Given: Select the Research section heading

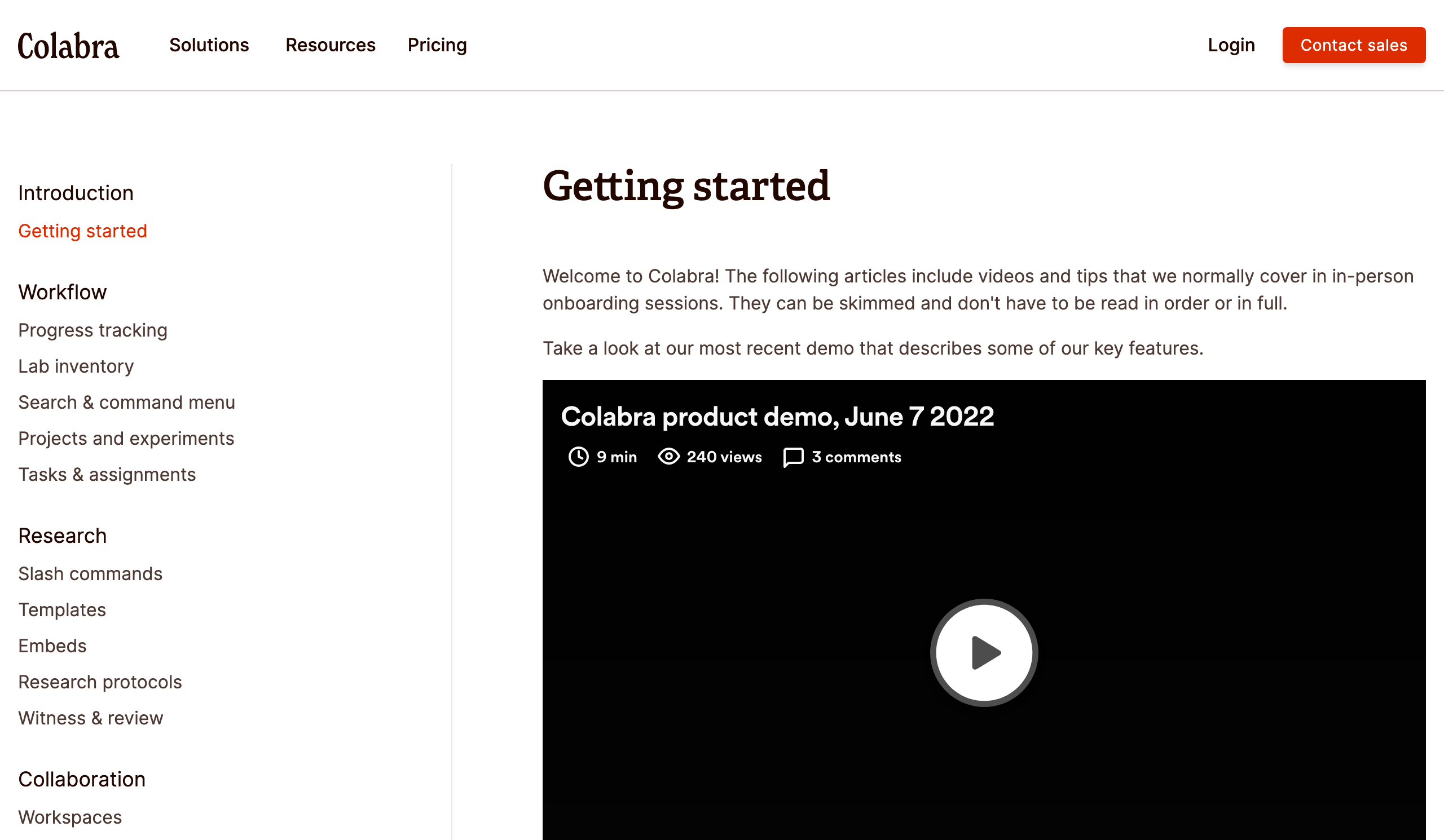Looking at the screenshot, I should pyautogui.click(x=63, y=536).
